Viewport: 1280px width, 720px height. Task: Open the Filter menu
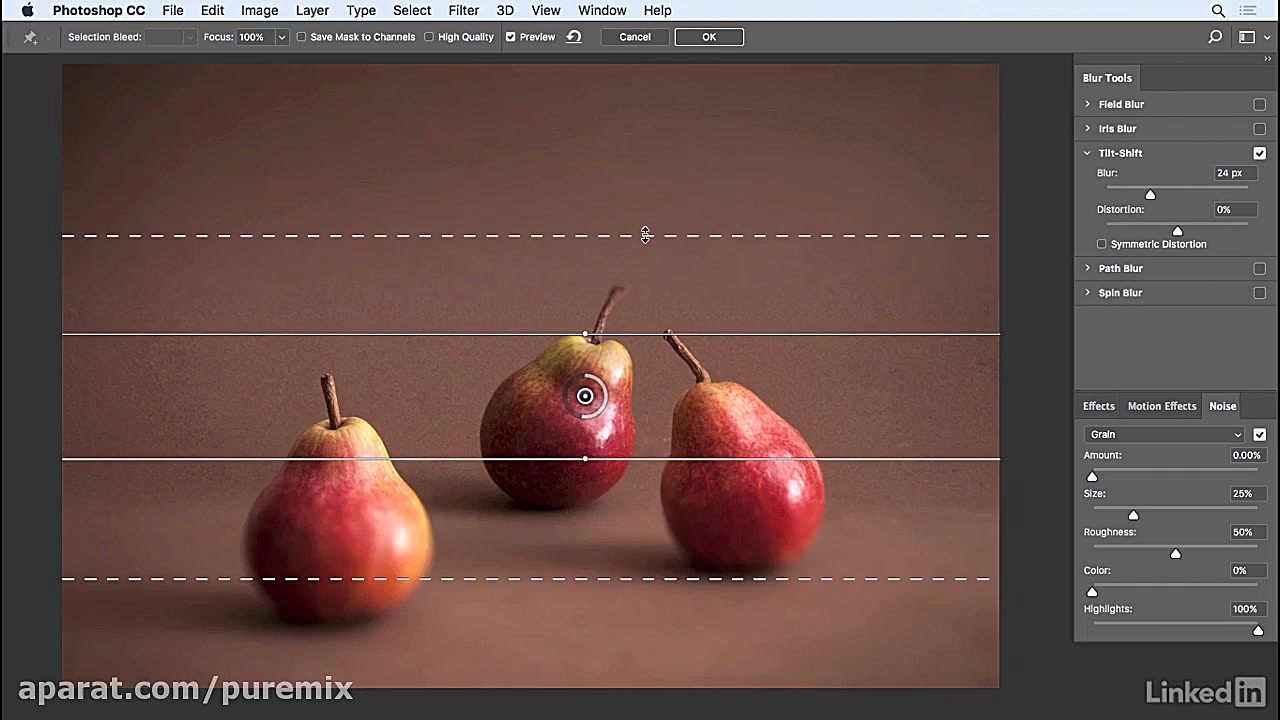click(463, 10)
